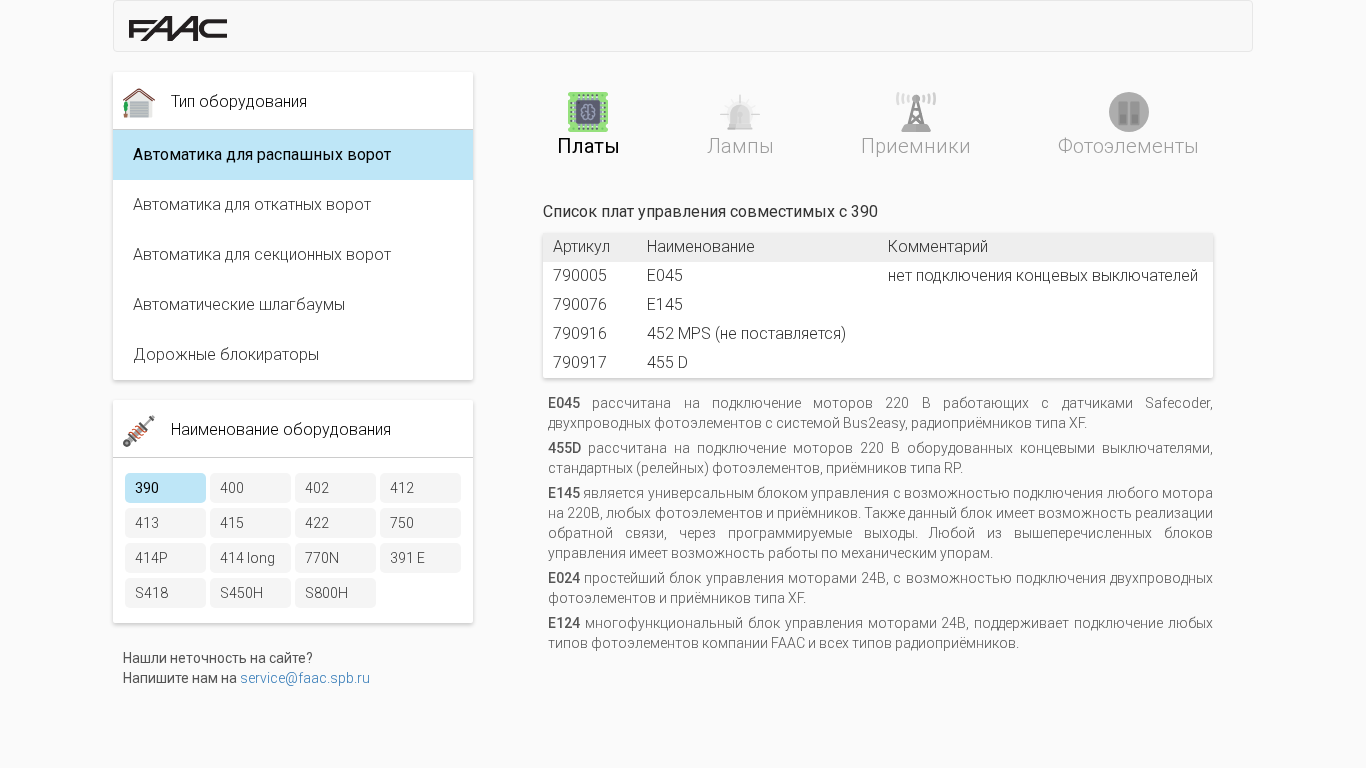Open the Платы circuit board icon
Screen dimensions: 1366x768
coord(588,112)
